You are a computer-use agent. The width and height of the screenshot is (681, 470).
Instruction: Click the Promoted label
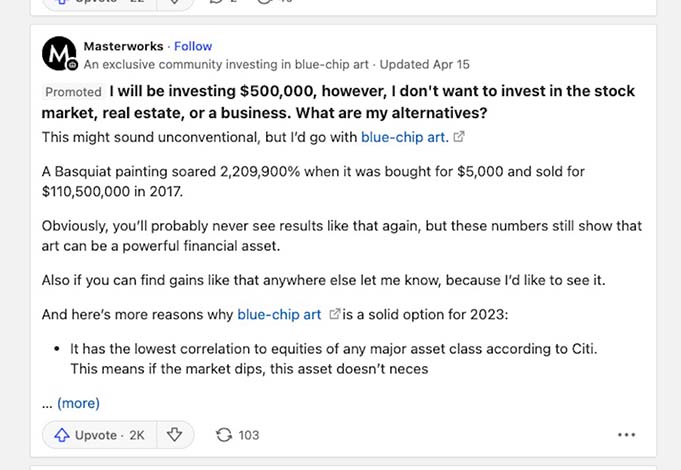[73, 92]
